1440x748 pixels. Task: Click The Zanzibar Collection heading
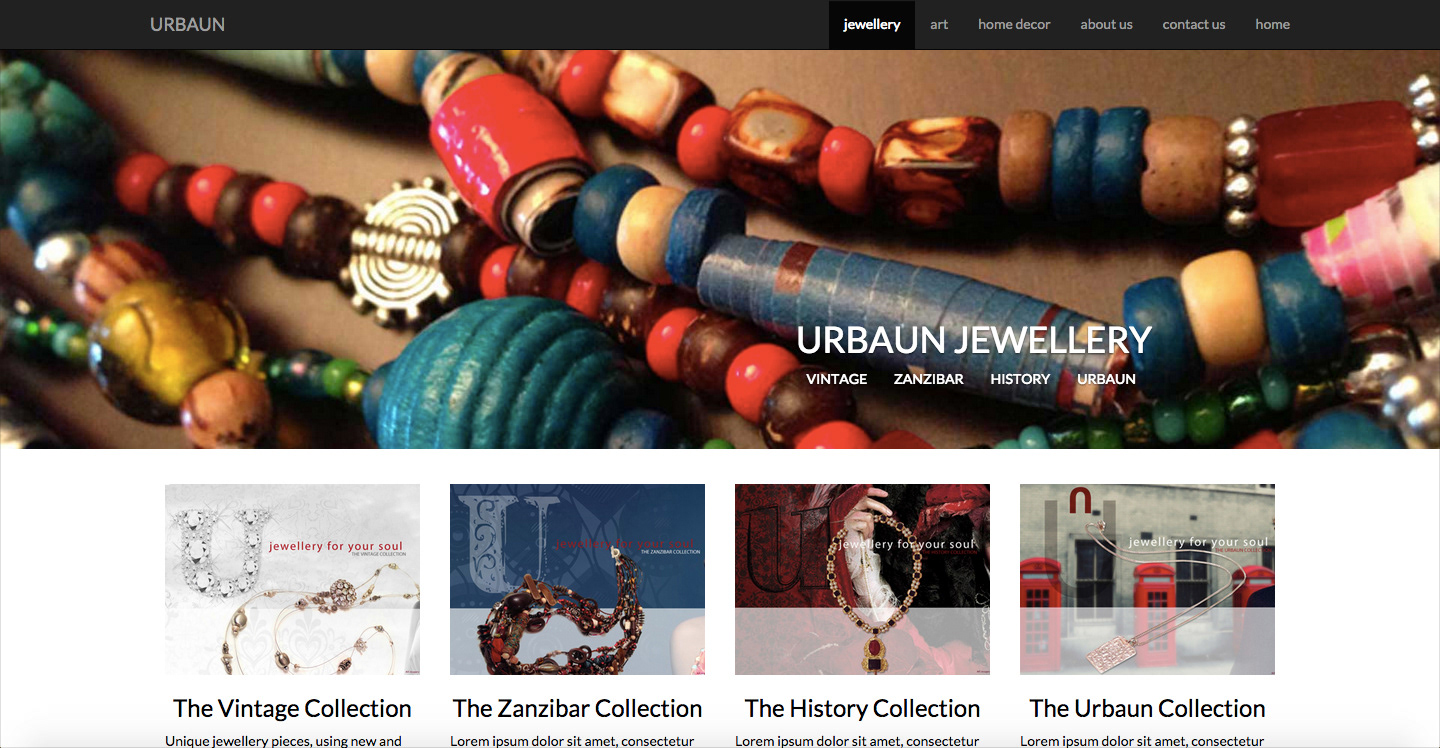[x=577, y=708]
